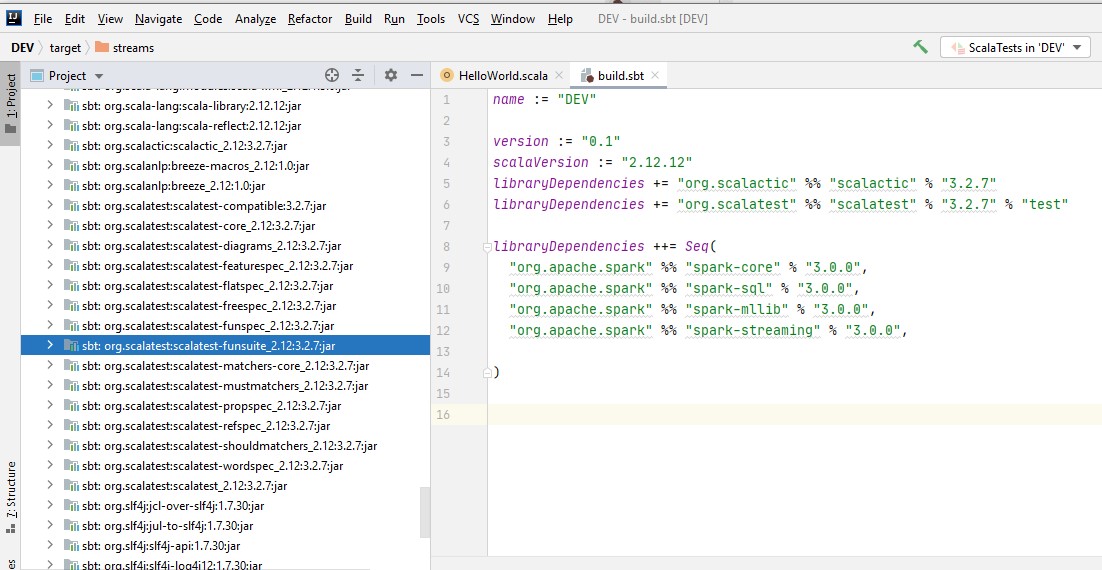
Task: Toggle the 1: Project side tool window
Action: pos(10,103)
